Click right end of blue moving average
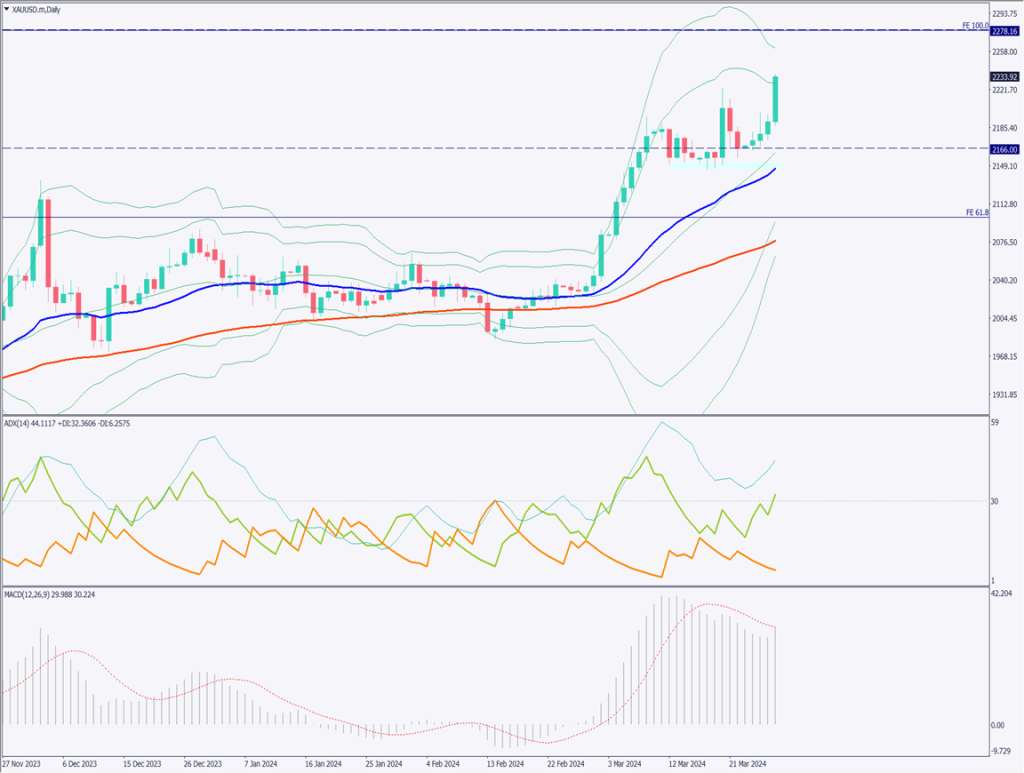The image size is (1024, 773). coord(775,170)
